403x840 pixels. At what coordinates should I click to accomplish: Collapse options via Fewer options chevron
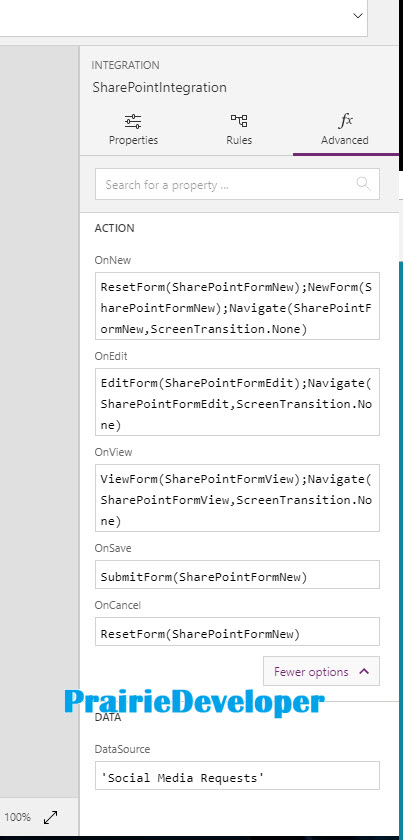(364, 671)
